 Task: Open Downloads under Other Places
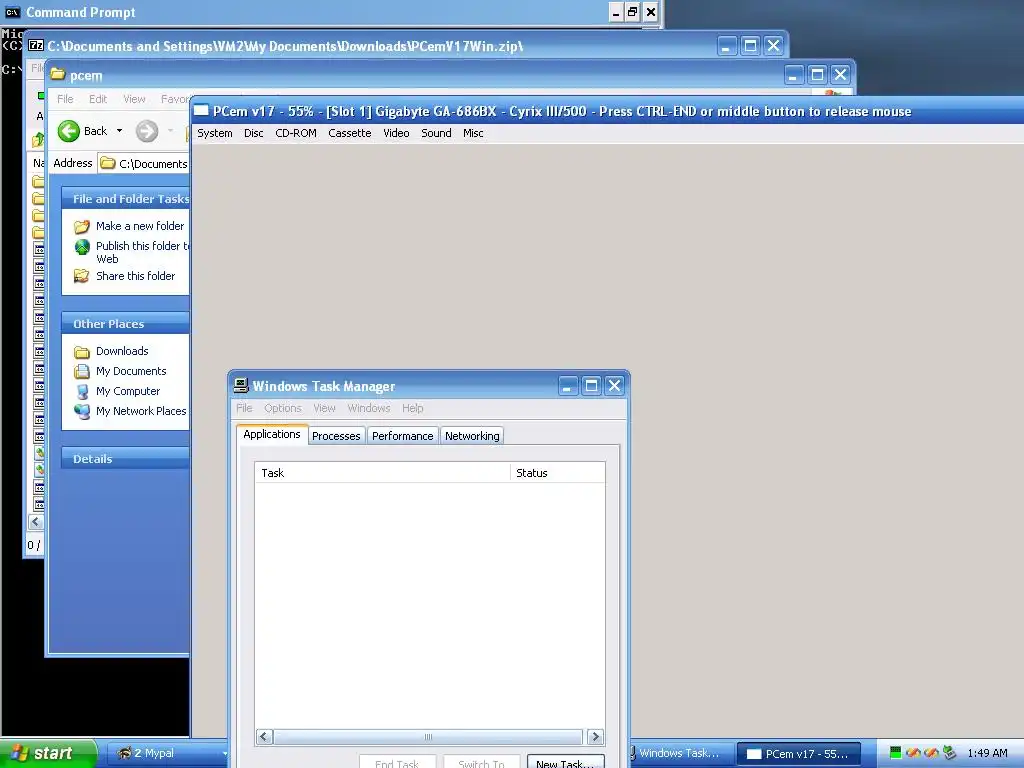(x=122, y=351)
